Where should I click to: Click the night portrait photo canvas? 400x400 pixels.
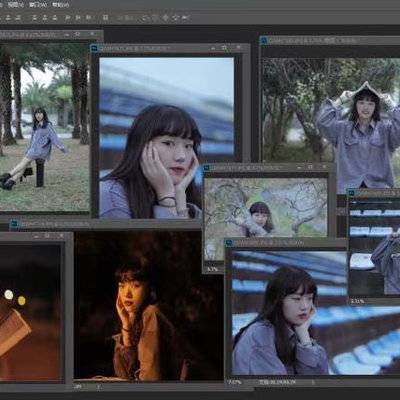(149, 306)
